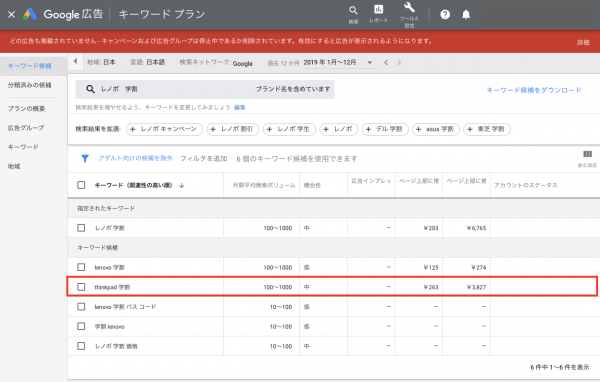Click the filter funnel icon
Image resolution: width=600 pixels, height=382 pixels.
pos(85,158)
